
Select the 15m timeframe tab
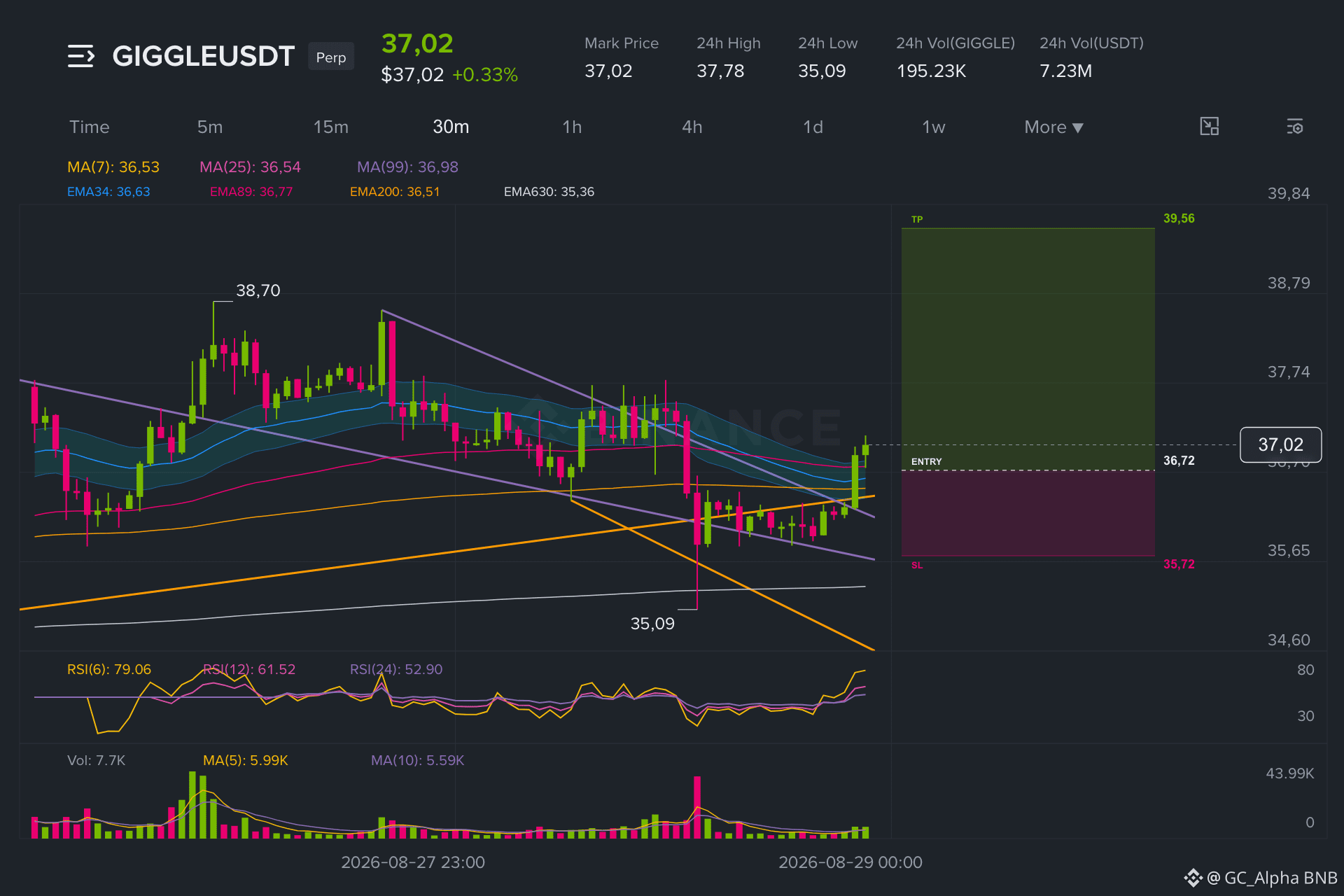pyautogui.click(x=331, y=127)
